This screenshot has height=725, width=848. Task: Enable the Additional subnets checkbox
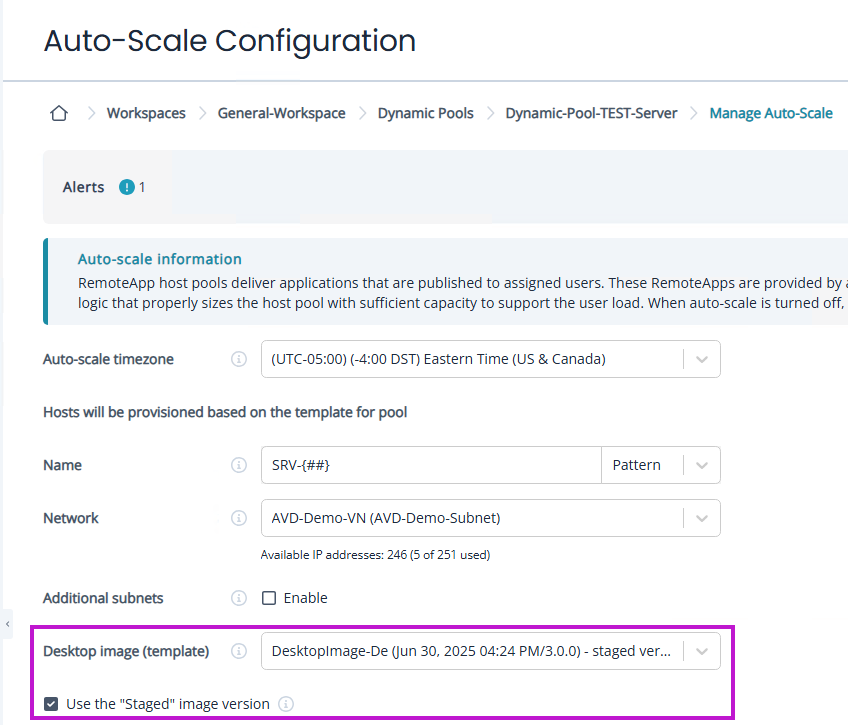point(269,598)
